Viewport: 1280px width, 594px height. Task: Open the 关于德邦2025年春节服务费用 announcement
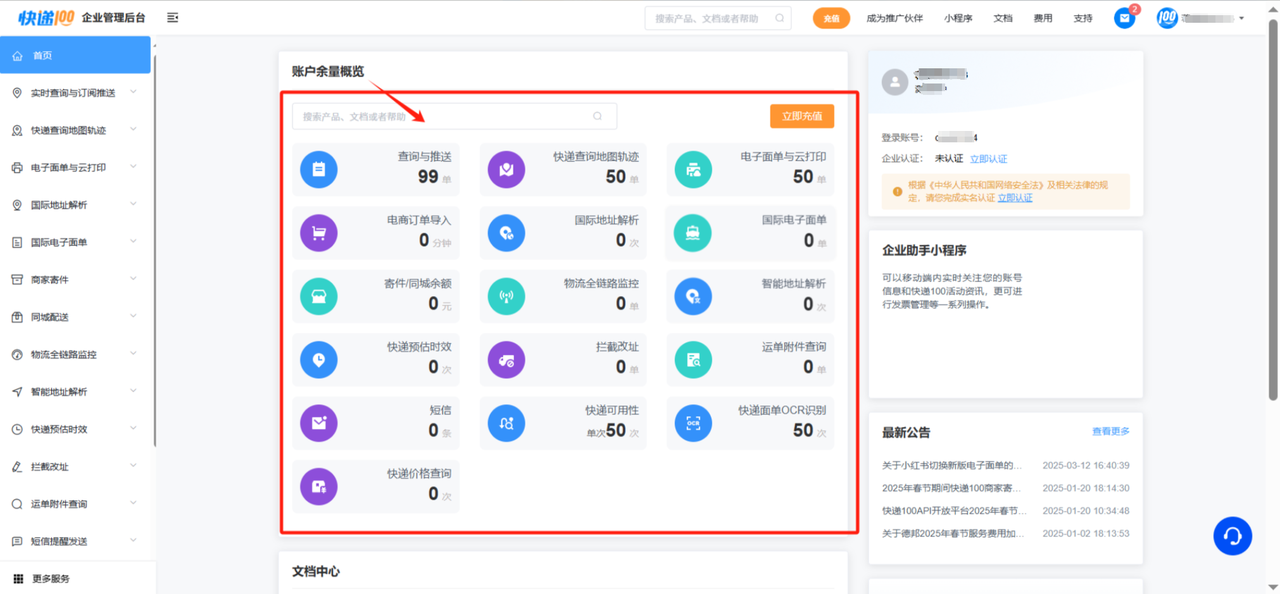953,533
